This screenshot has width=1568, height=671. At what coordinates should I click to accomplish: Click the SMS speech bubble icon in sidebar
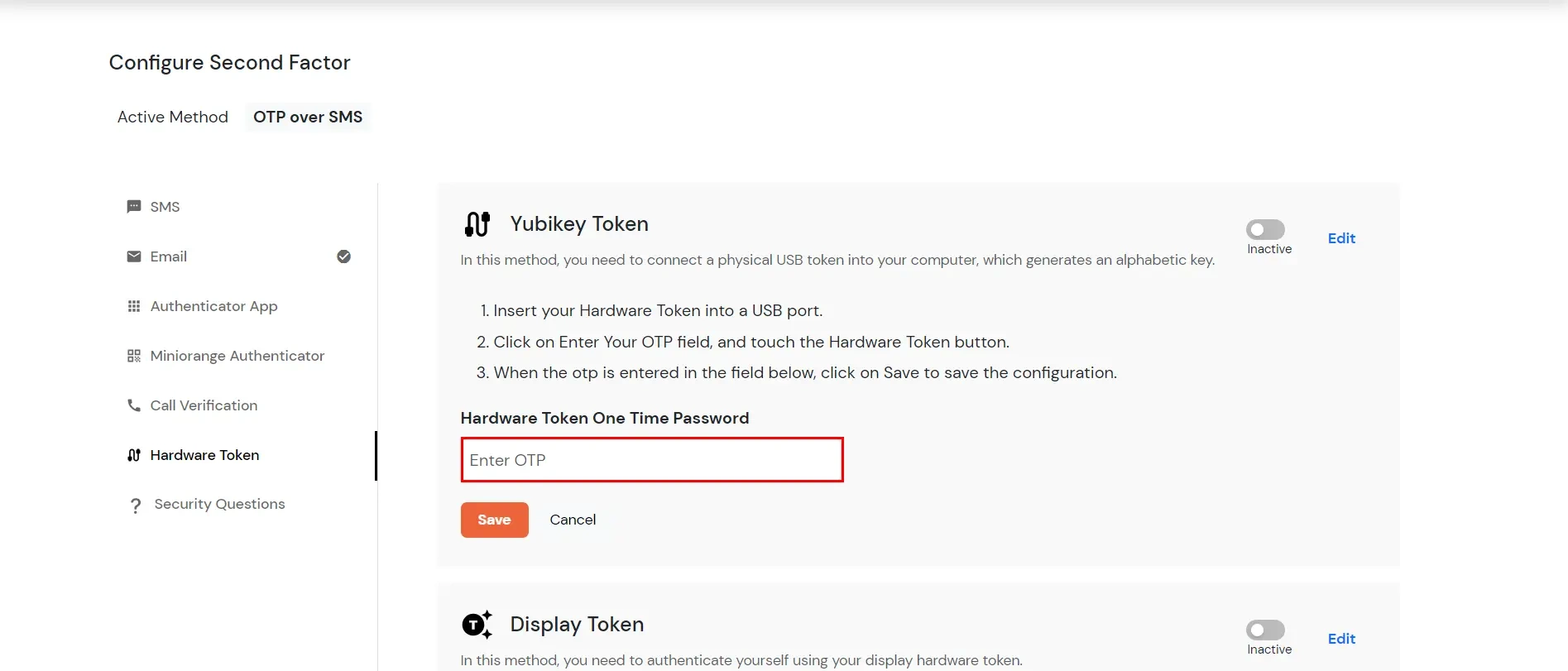pyautogui.click(x=133, y=206)
